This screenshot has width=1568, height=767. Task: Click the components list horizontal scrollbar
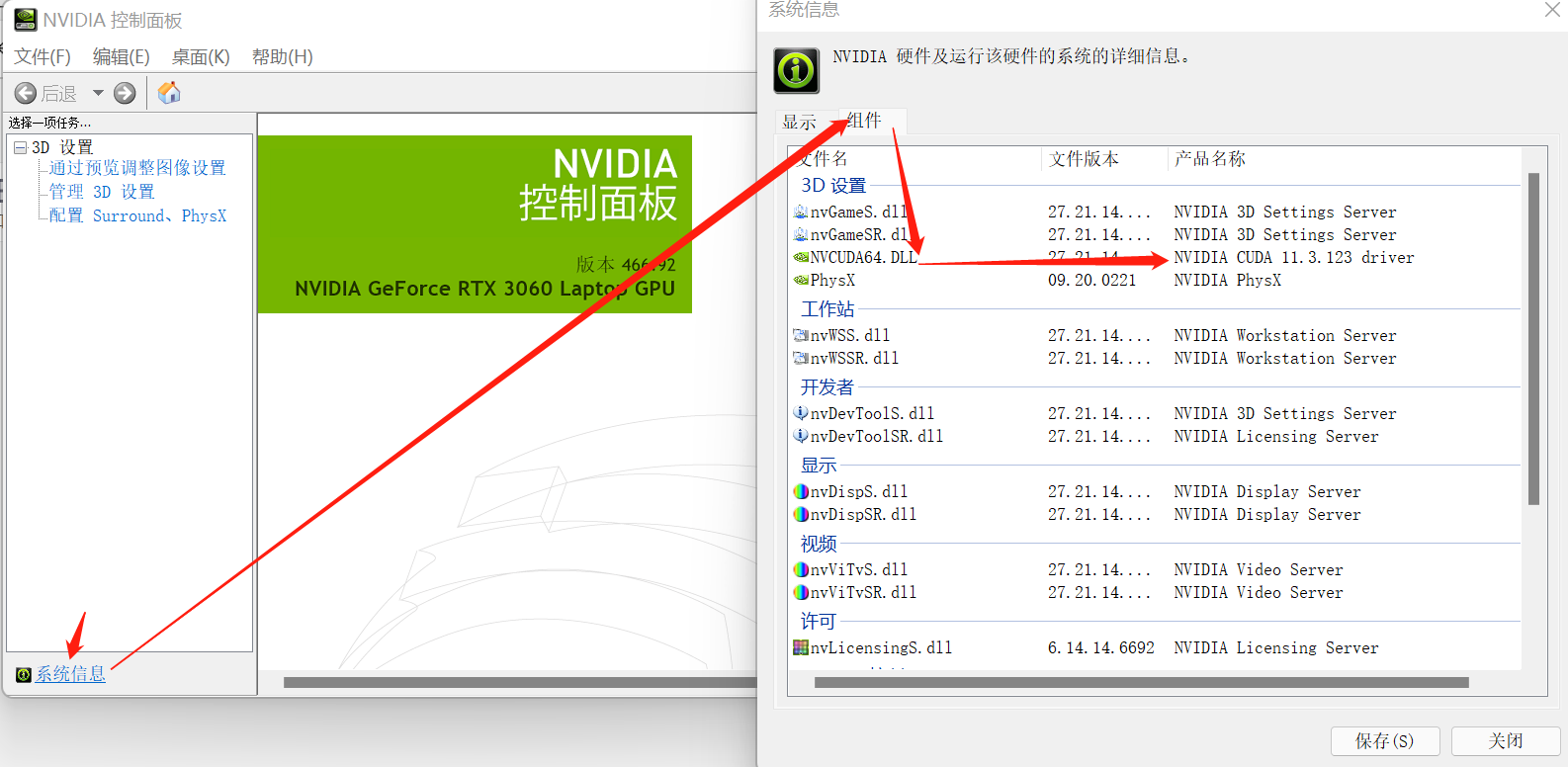coord(1141,682)
